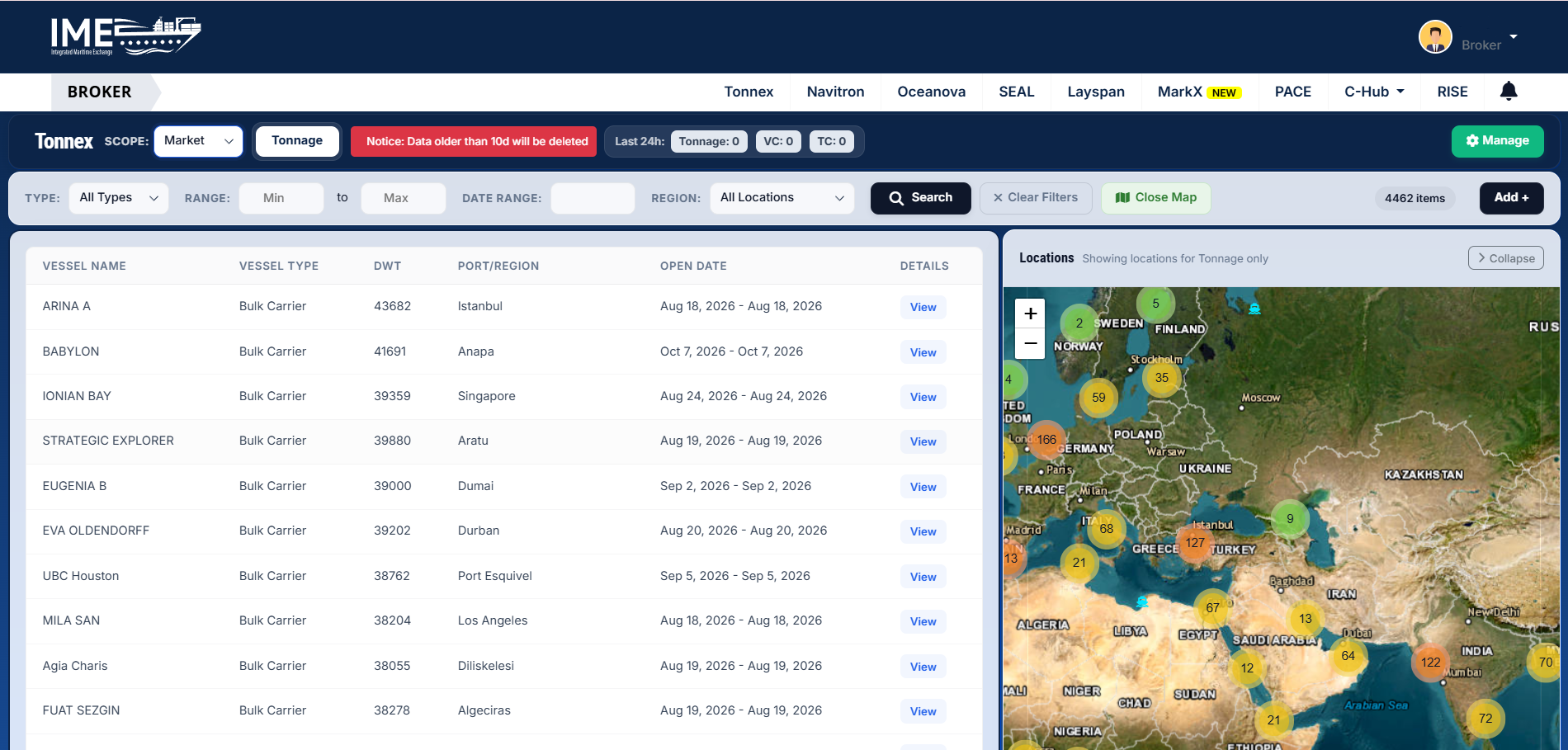The image size is (1568, 750).
Task: View details for IONIAN BAY
Action: tap(923, 397)
